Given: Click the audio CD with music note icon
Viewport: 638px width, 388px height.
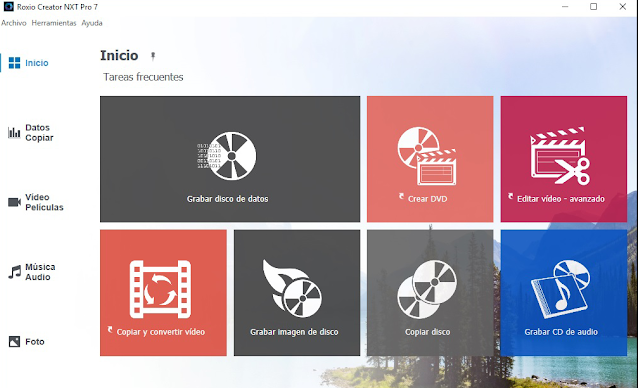Looking at the screenshot, I should coord(560,289).
